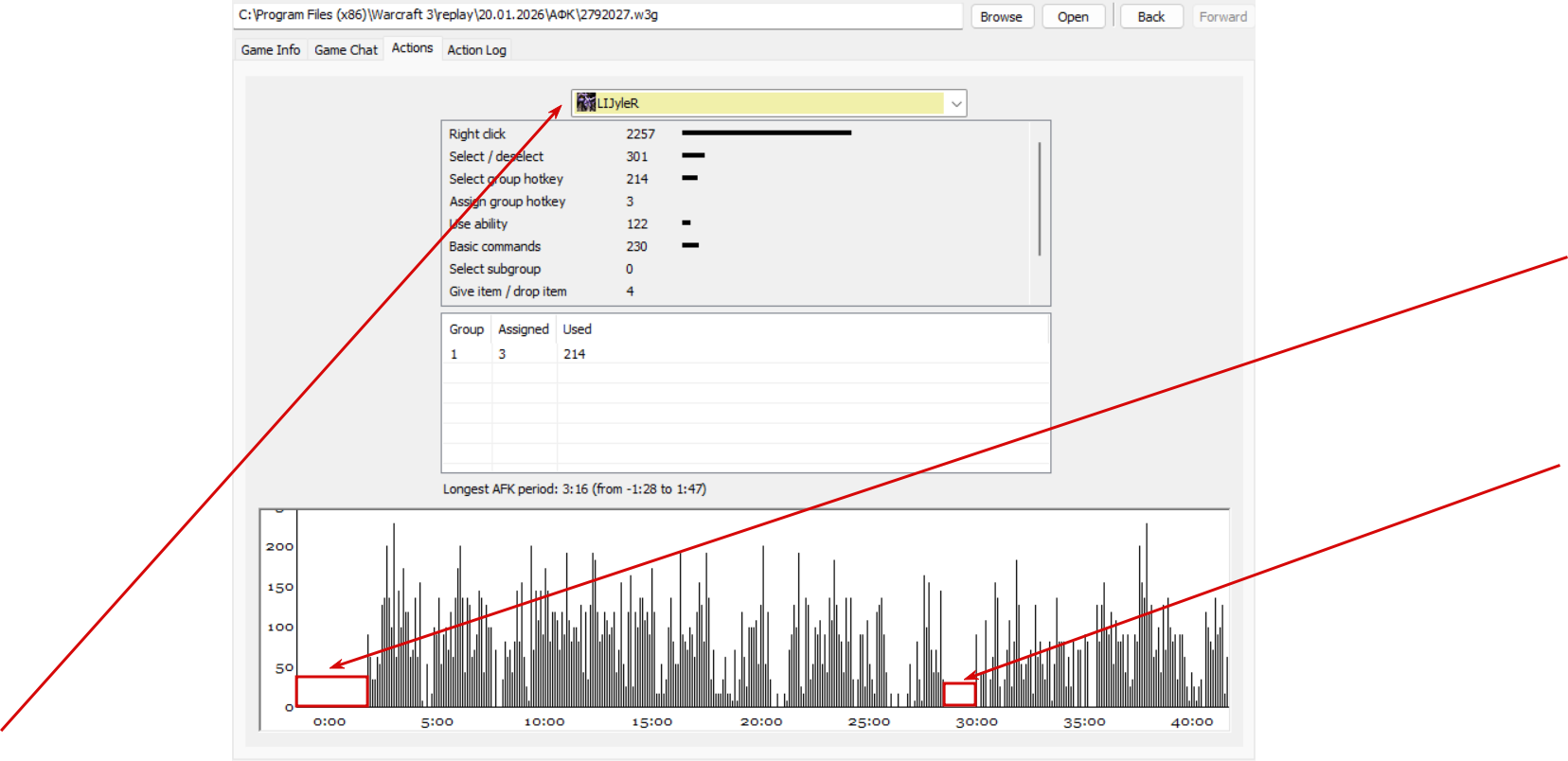The image size is (1568, 761).
Task: Click the "Assigned" column header
Action: coord(524,328)
